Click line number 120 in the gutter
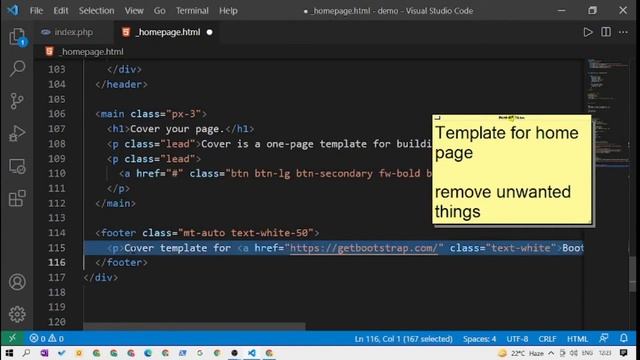The image size is (640, 360). (57, 322)
